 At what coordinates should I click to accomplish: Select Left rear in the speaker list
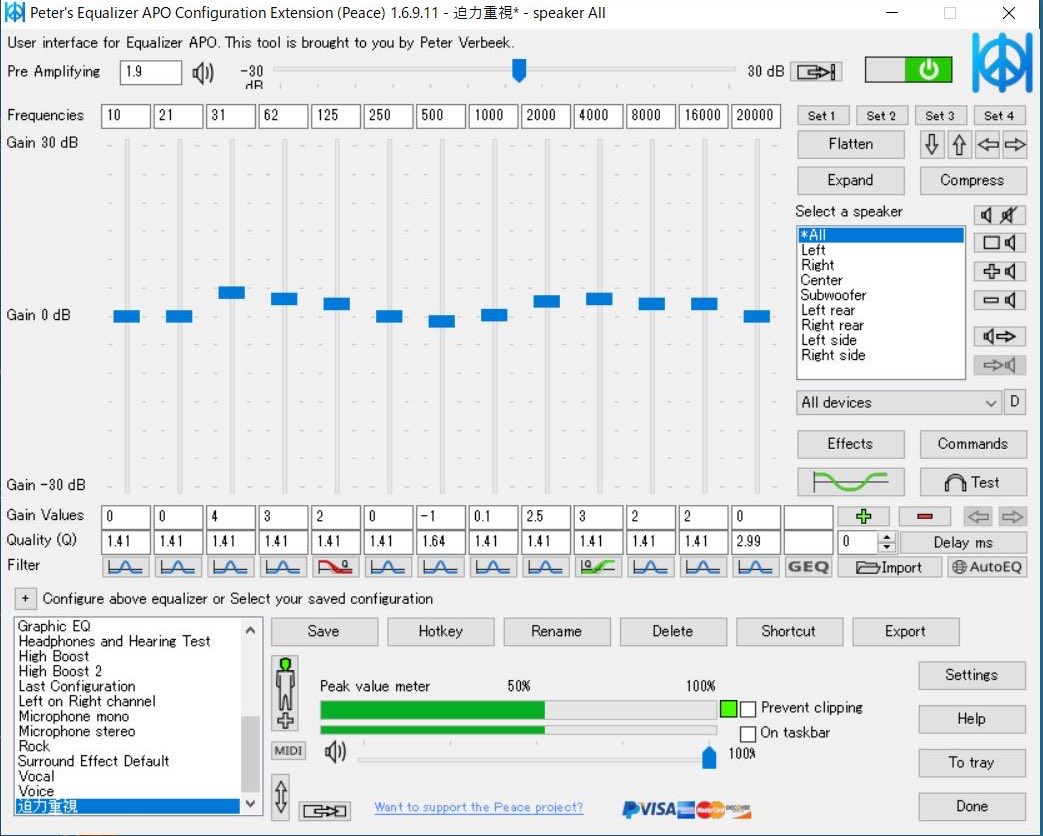tap(881, 310)
